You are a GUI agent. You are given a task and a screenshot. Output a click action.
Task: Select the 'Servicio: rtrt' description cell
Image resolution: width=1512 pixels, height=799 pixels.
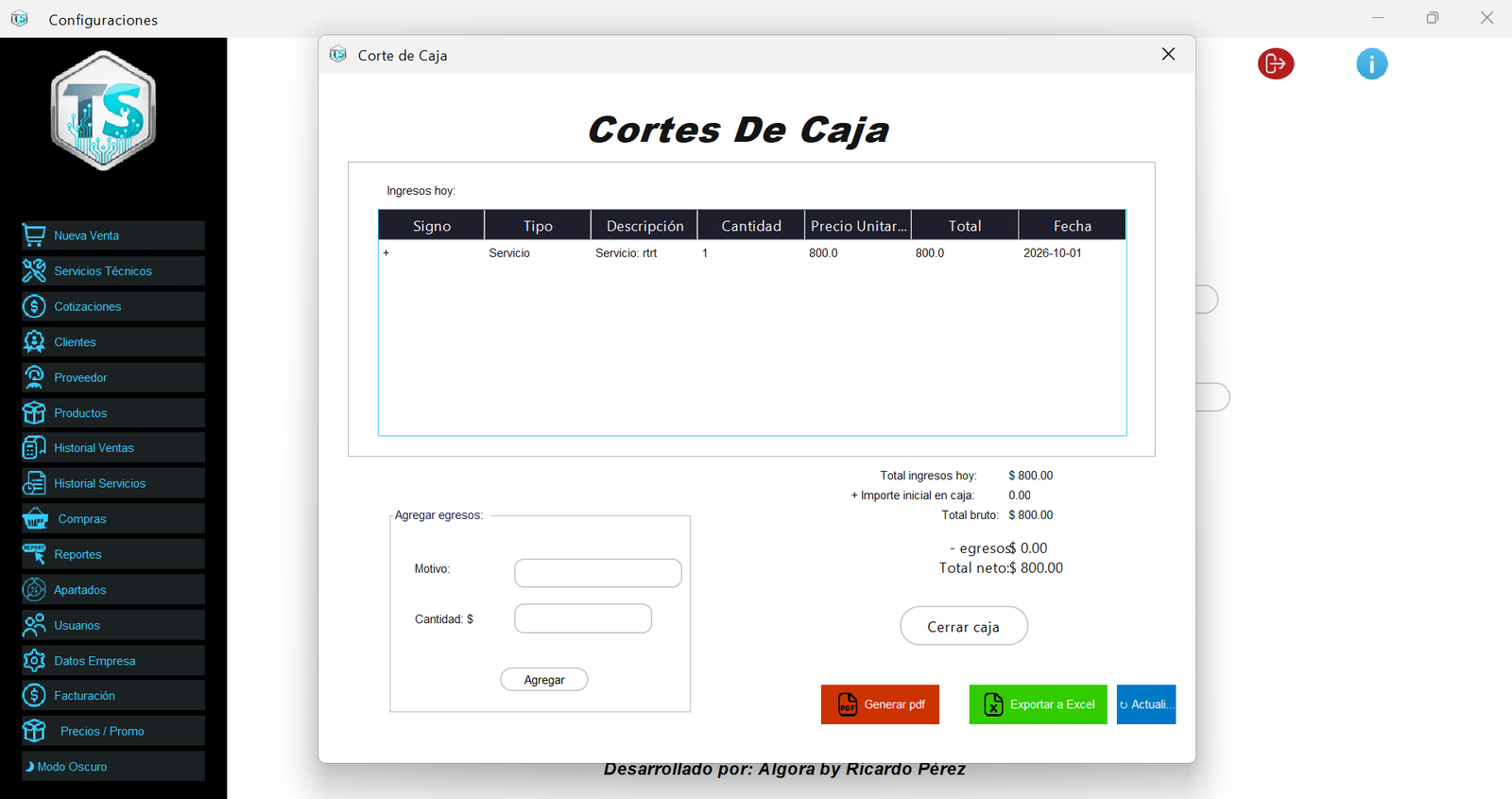(x=644, y=253)
